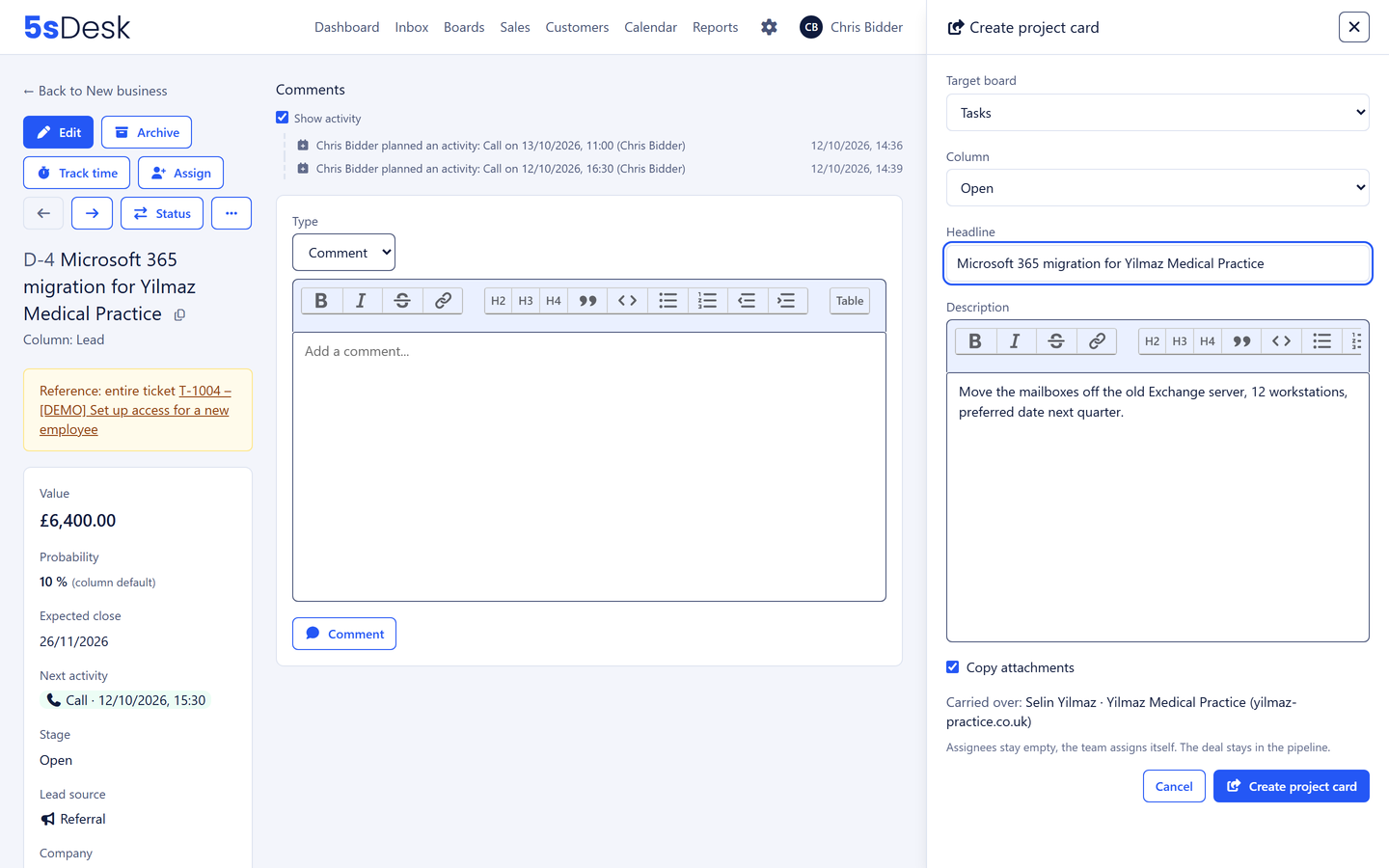
Task: Click the Create project card button
Action: (1292, 786)
